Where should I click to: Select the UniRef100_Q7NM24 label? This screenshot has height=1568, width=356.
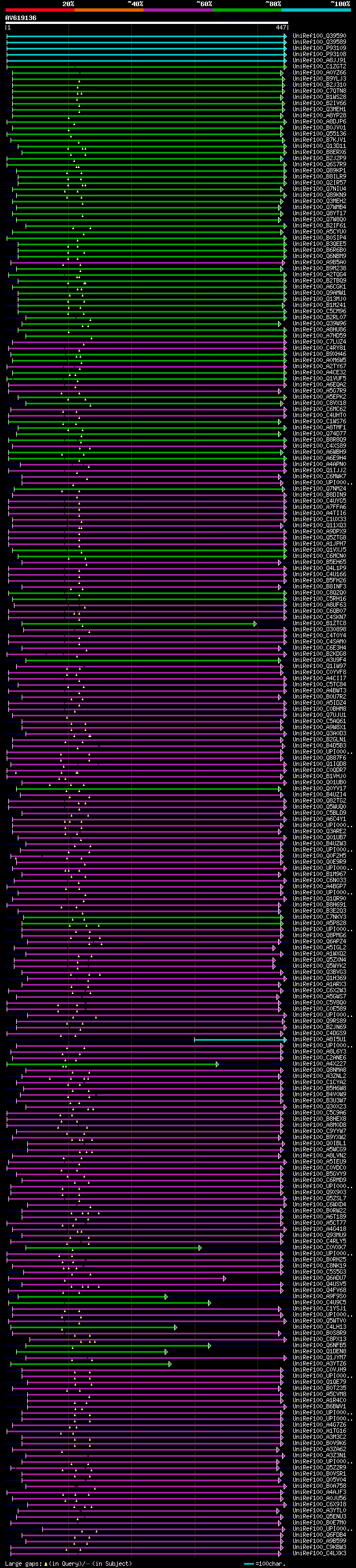pyautogui.click(x=319, y=489)
